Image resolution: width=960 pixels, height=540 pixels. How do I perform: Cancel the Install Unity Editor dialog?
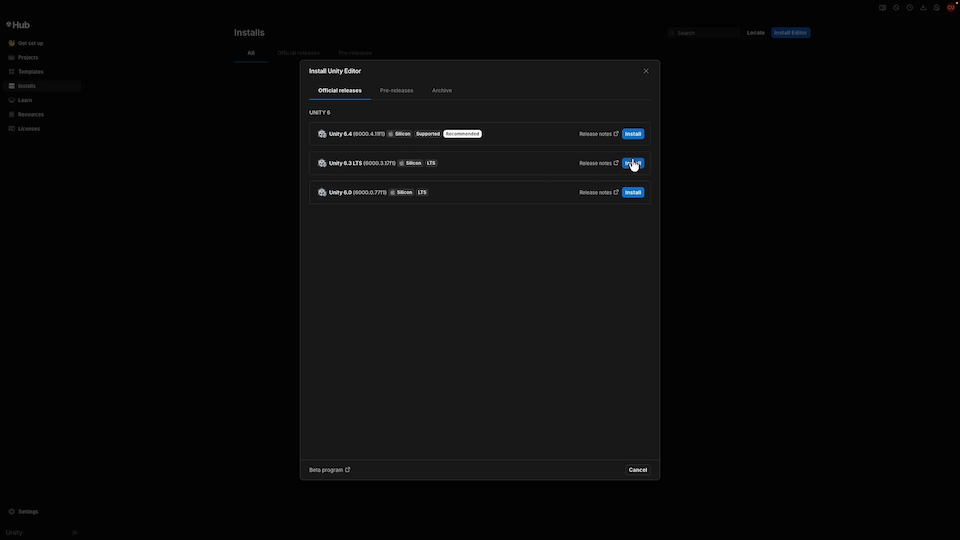click(x=637, y=470)
